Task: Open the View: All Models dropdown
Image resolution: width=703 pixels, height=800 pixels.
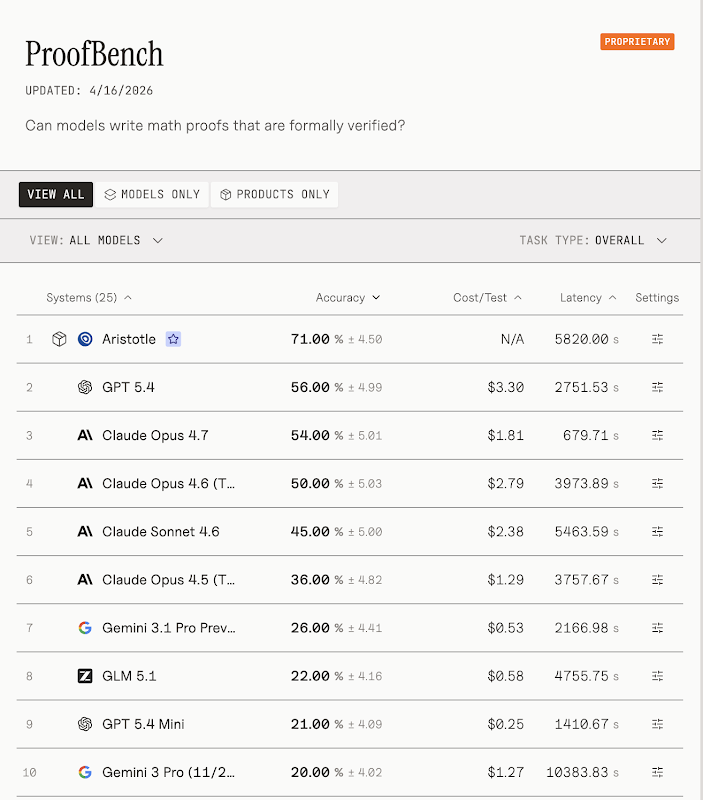Action: 96,240
